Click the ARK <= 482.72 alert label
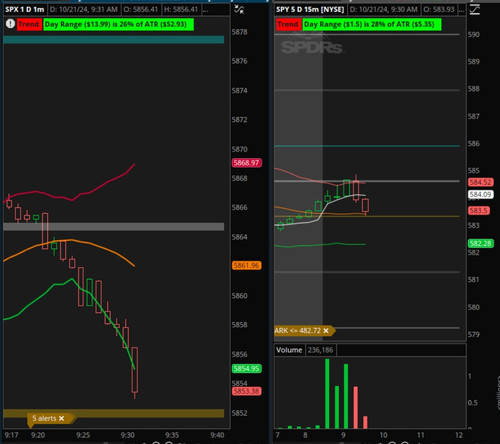This screenshot has height=444, width=500. (297, 330)
